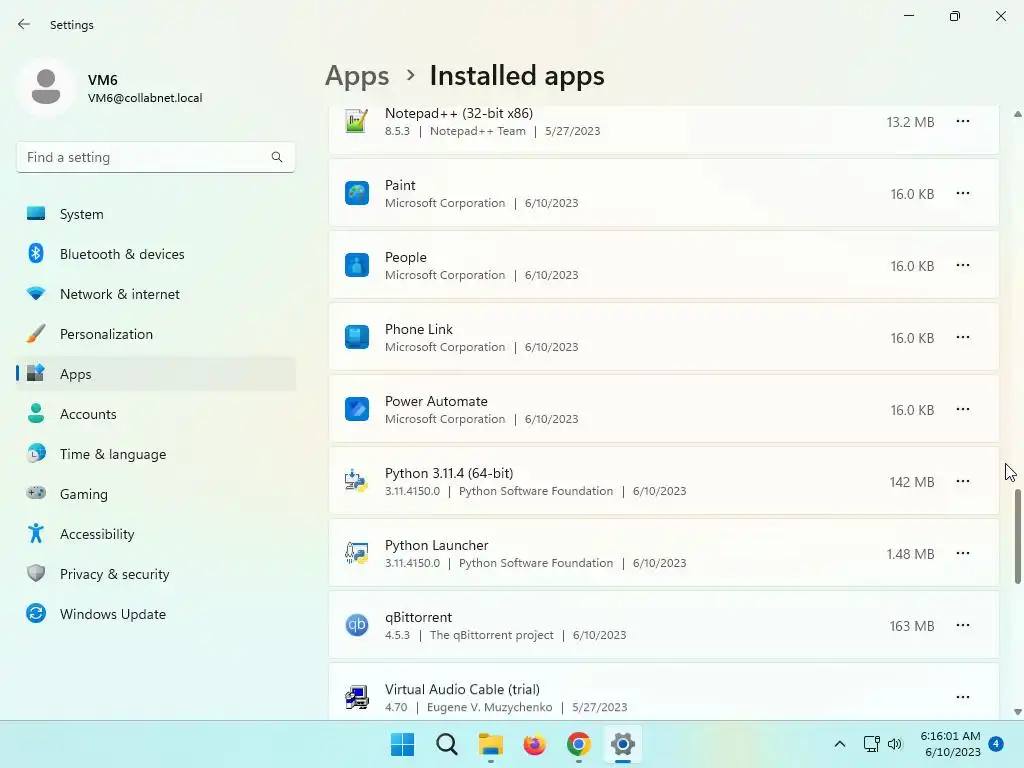
Task: Click the Python 3.11.4 size 142 MB
Action: pos(912,482)
